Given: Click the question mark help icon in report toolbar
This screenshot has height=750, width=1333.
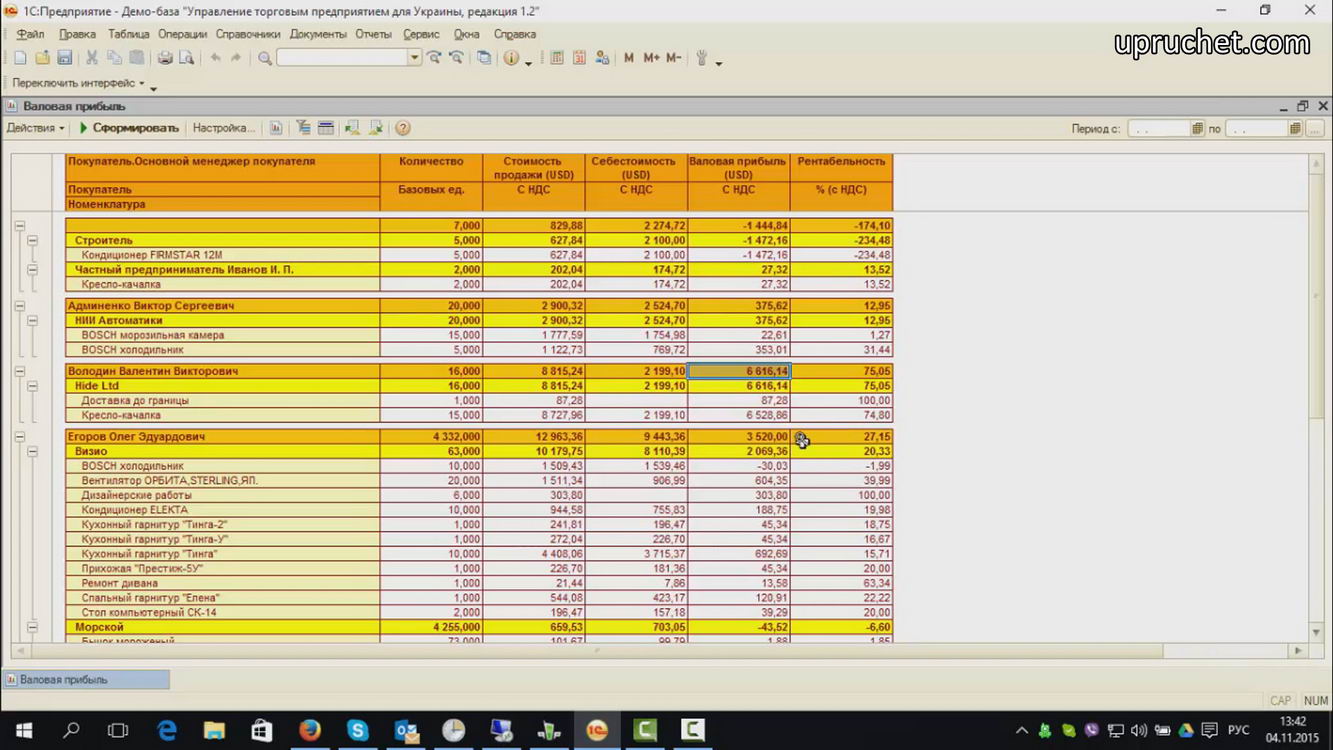Looking at the screenshot, I should click(403, 128).
